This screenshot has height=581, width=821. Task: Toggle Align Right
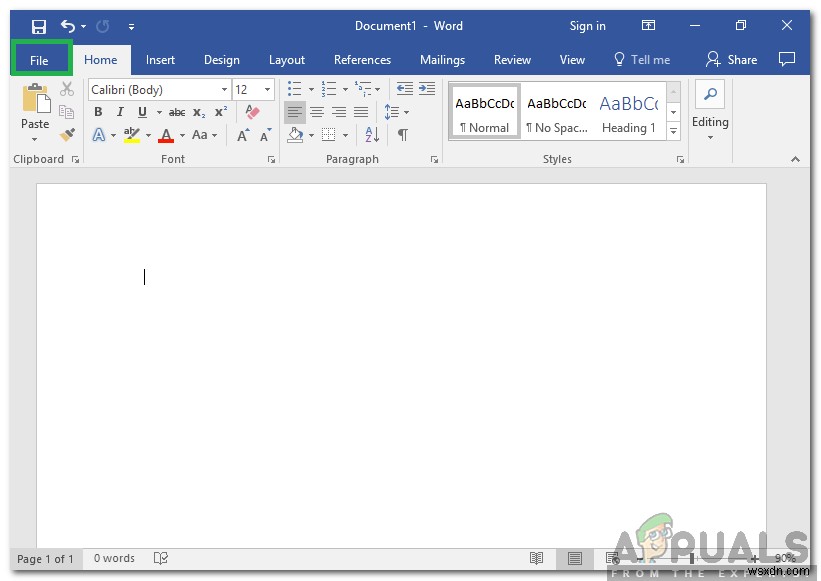339,112
